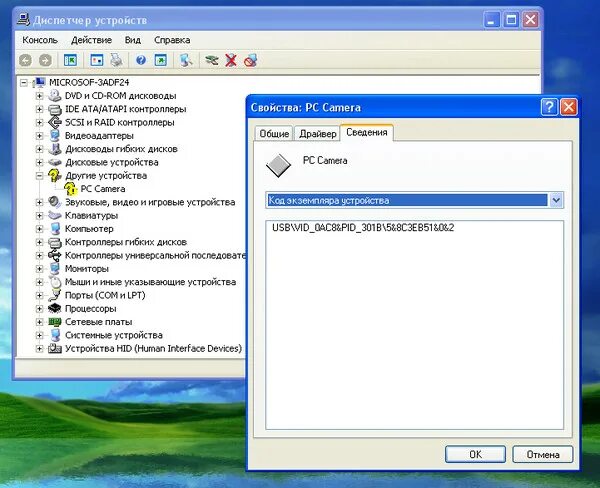Click the Клавиатуры keyboard icon

(55, 215)
